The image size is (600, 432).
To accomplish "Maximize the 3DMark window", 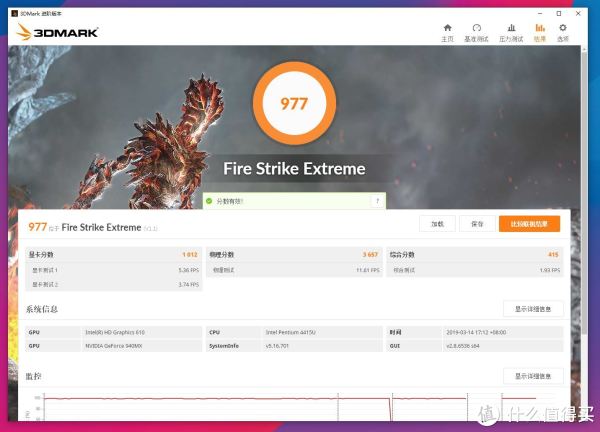I will 559,13.
